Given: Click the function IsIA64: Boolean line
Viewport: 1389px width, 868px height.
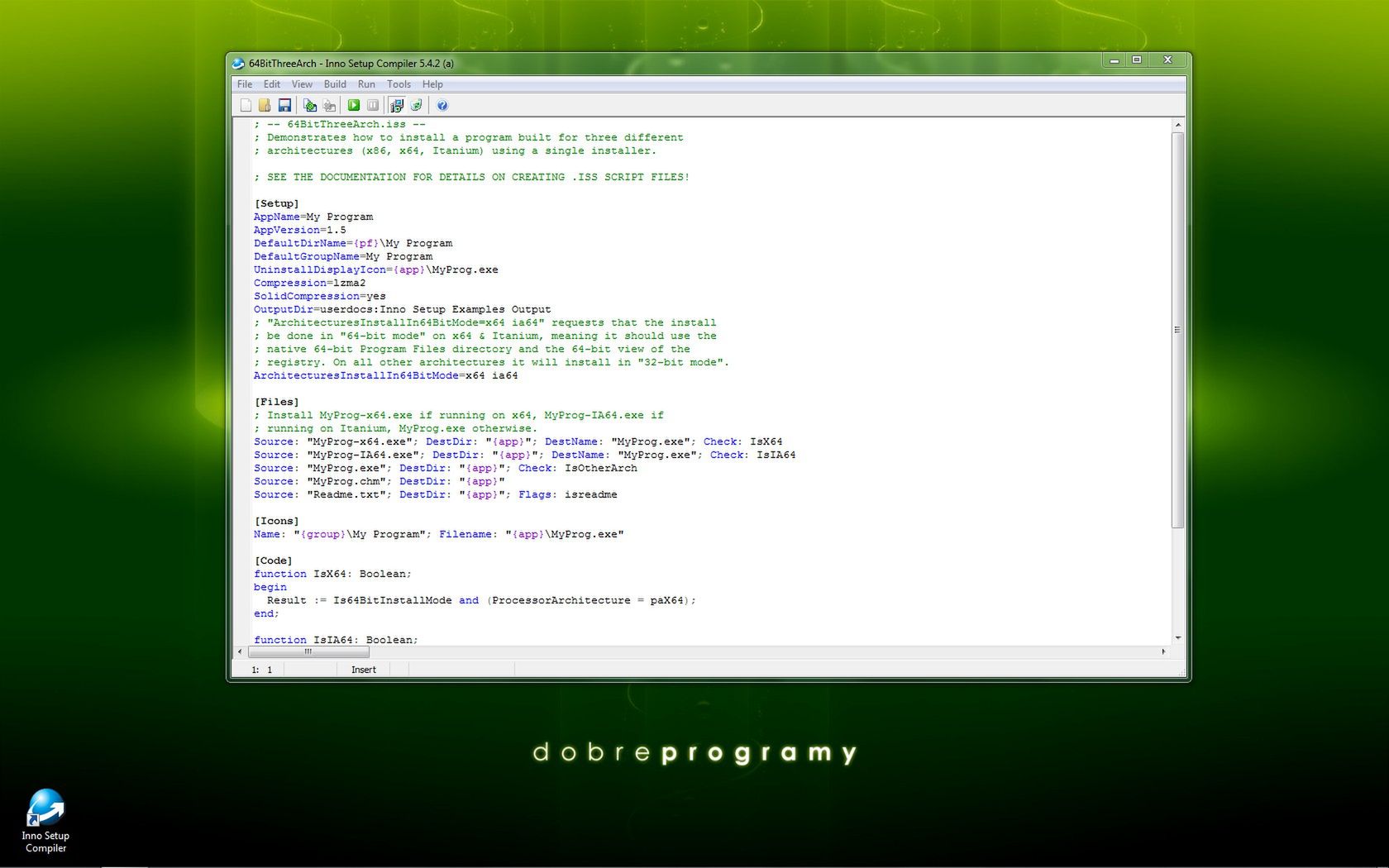Looking at the screenshot, I should point(337,640).
